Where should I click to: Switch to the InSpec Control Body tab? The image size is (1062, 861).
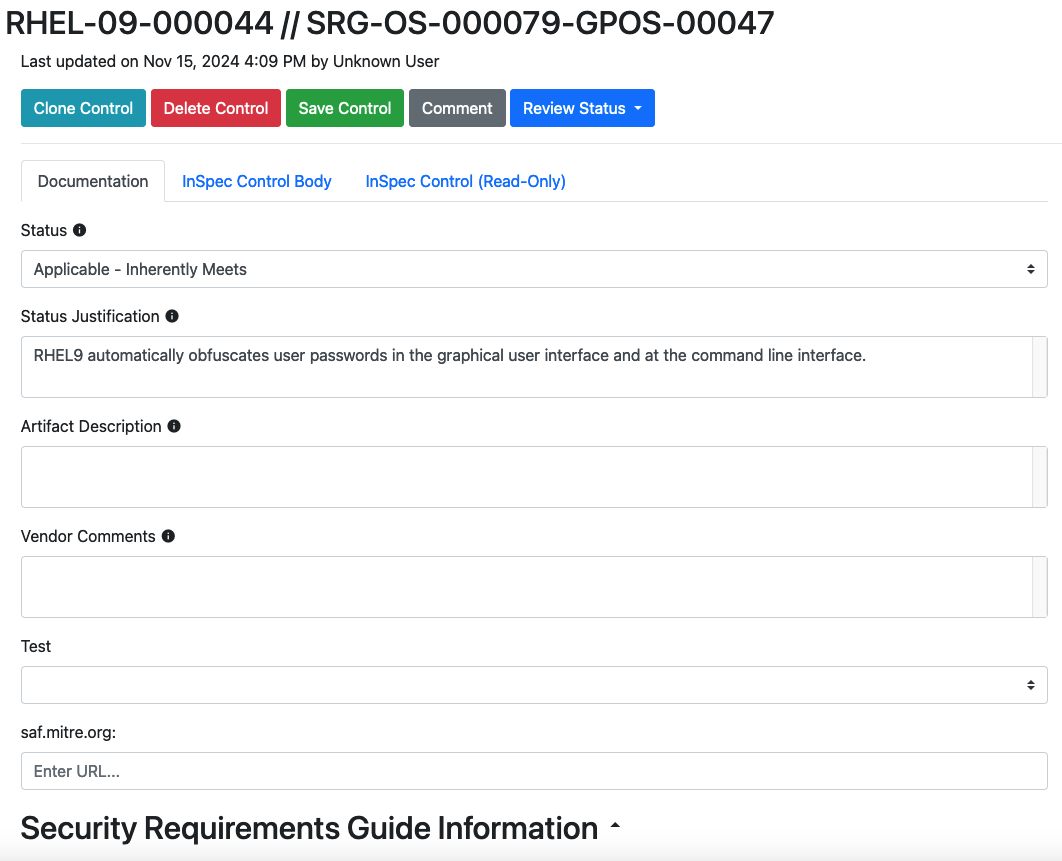click(x=257, y=181)
